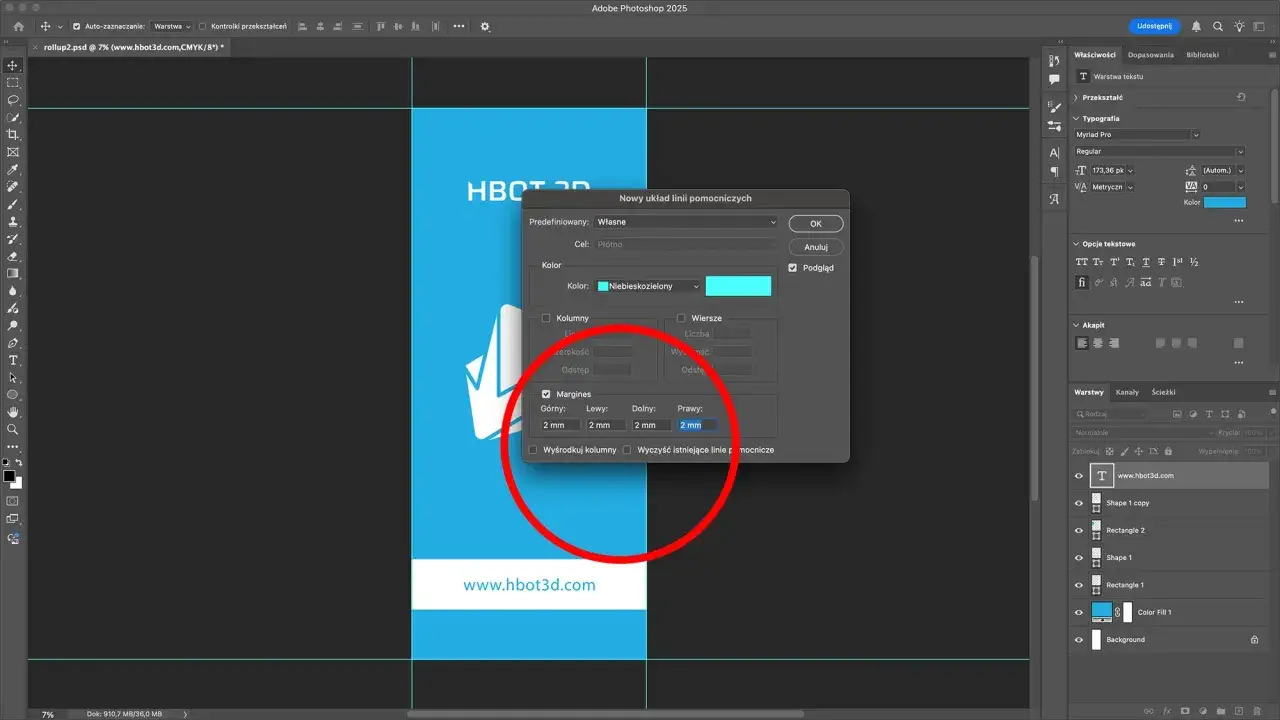Screen dimensions: 1280x720
Task: Select the Move tool
Action: coord(13,64)
